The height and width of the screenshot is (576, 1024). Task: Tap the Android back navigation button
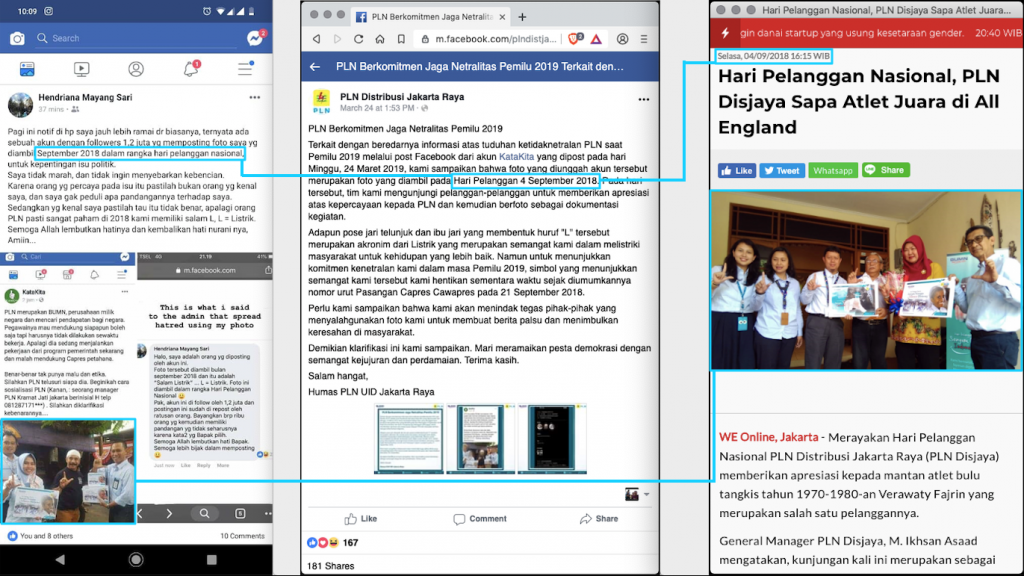pyautogui.click(x=60, y=560)
